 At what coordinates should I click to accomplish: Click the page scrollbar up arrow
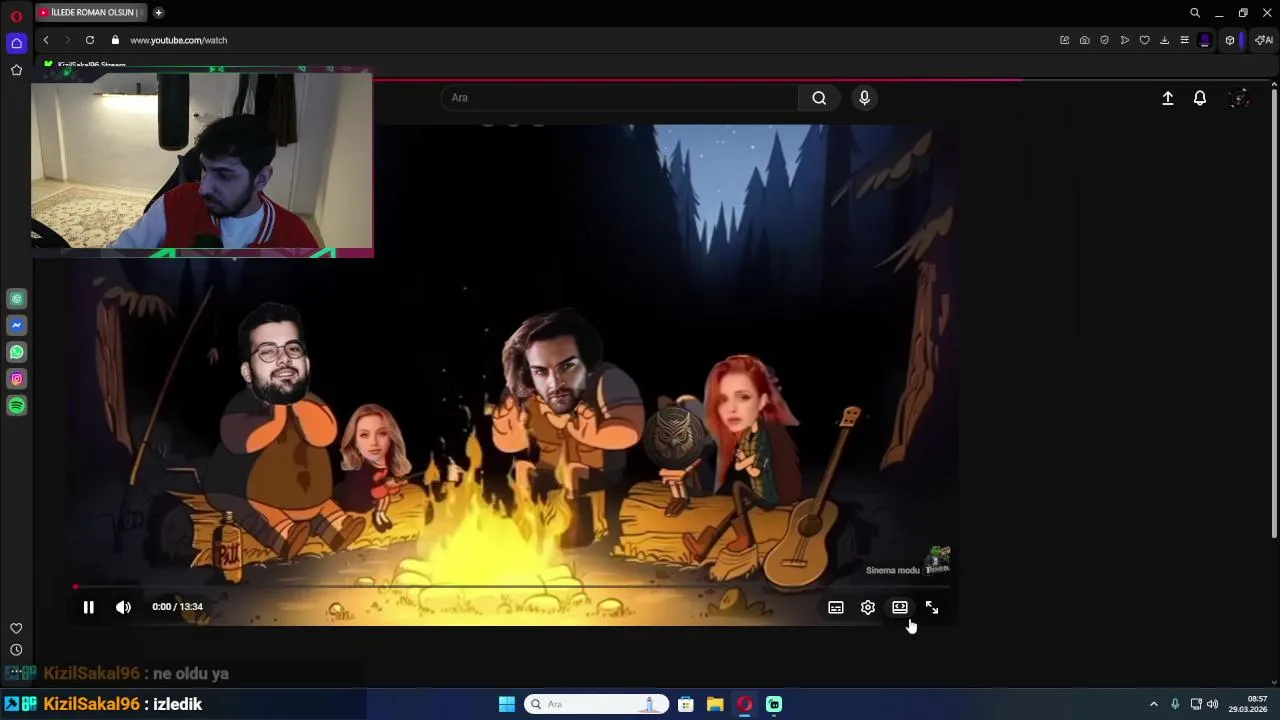1273,86
